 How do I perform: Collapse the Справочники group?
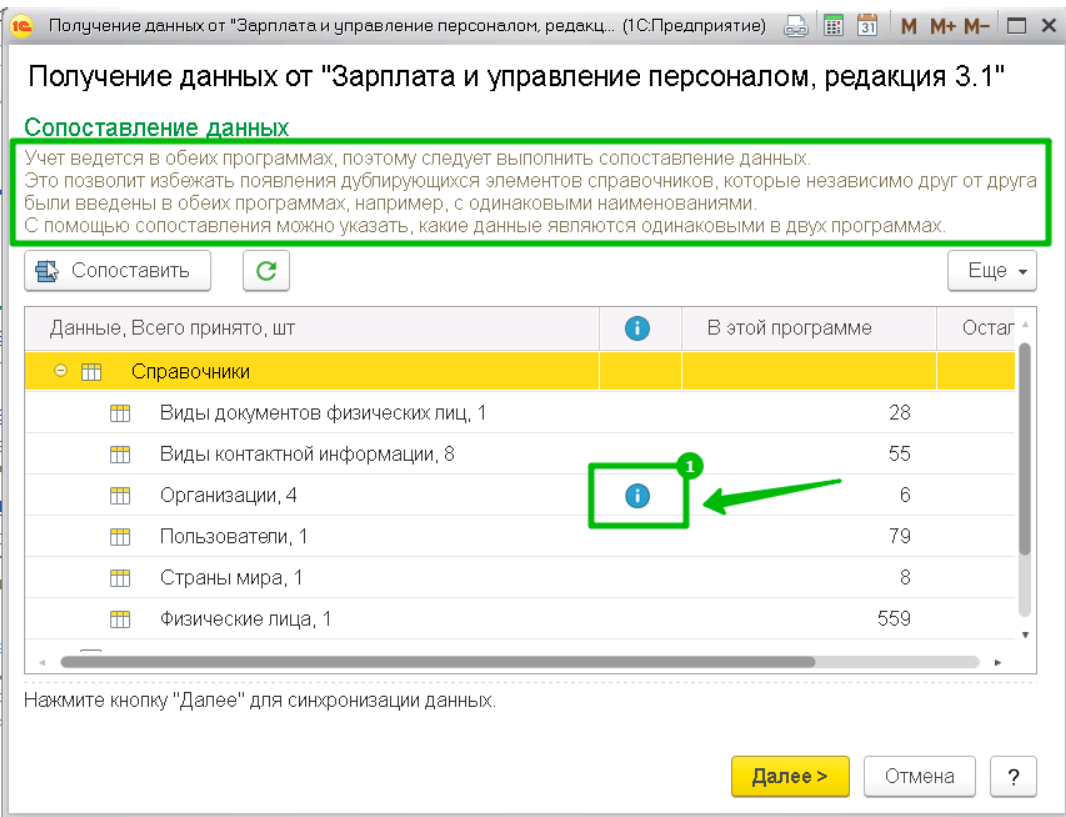click(61, 371)
